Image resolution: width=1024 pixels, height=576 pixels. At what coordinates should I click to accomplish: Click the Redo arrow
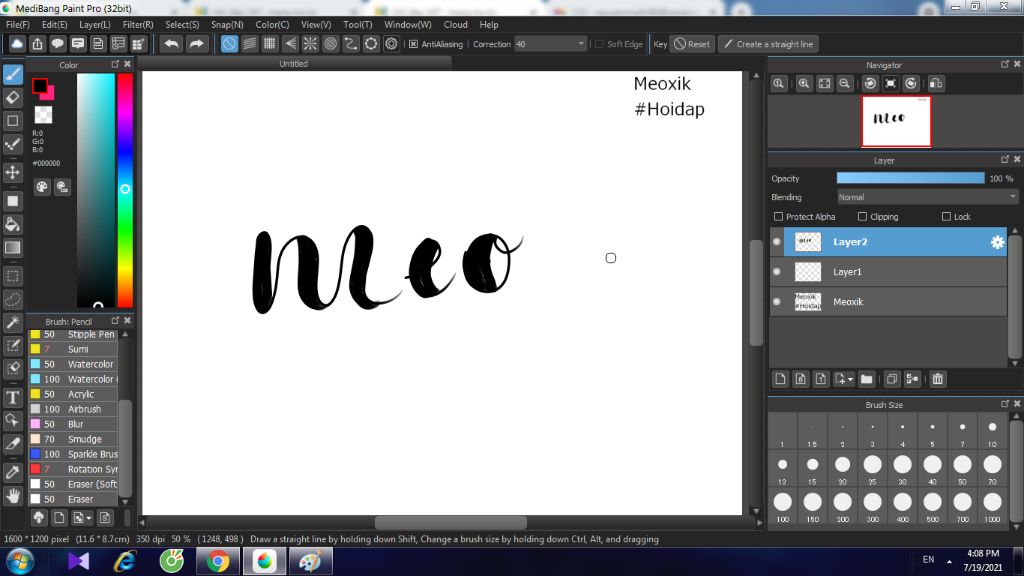(x=196, y=44)
